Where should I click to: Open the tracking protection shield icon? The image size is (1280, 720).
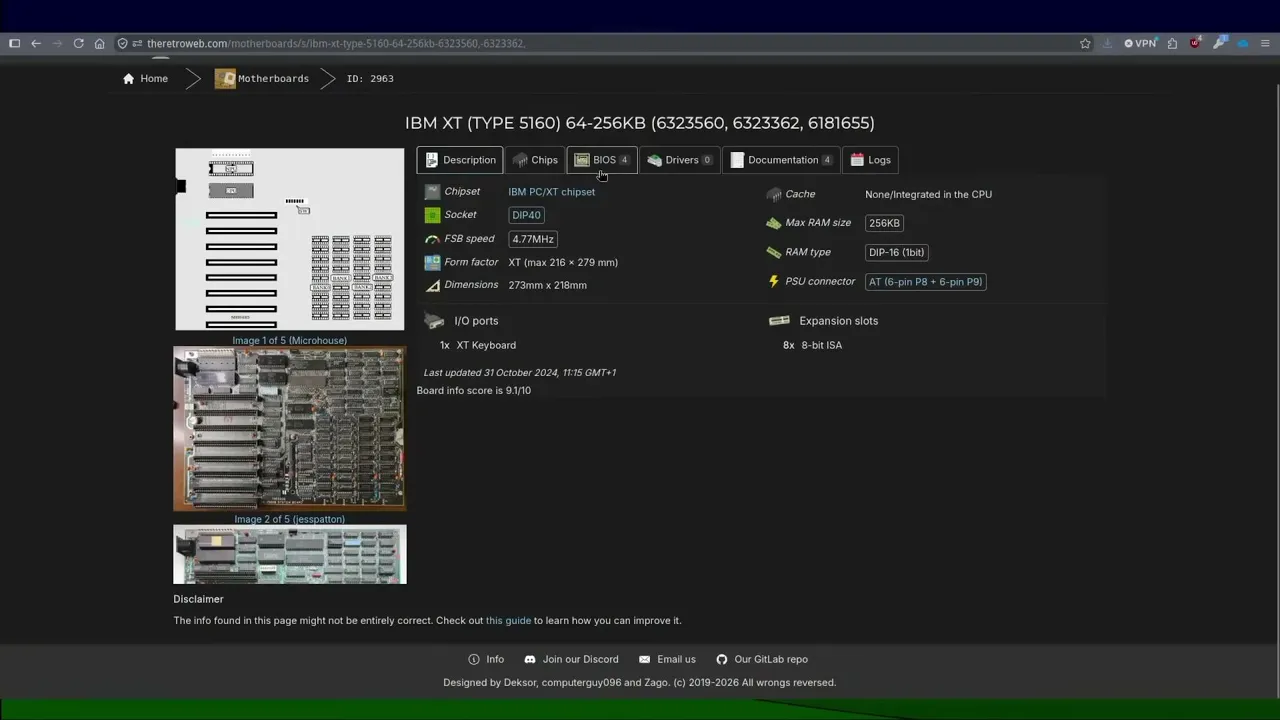(x=123, y=43)
